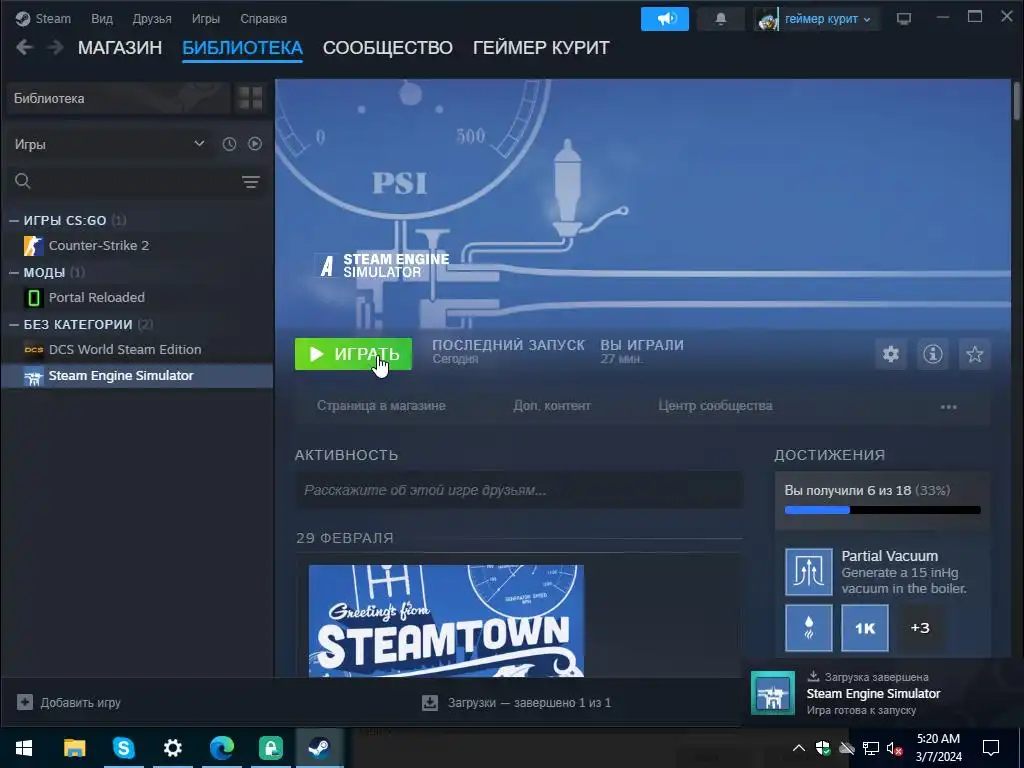Click the plus icon next to Add a game
The image size is (1024, 768).
click(25, 703)
